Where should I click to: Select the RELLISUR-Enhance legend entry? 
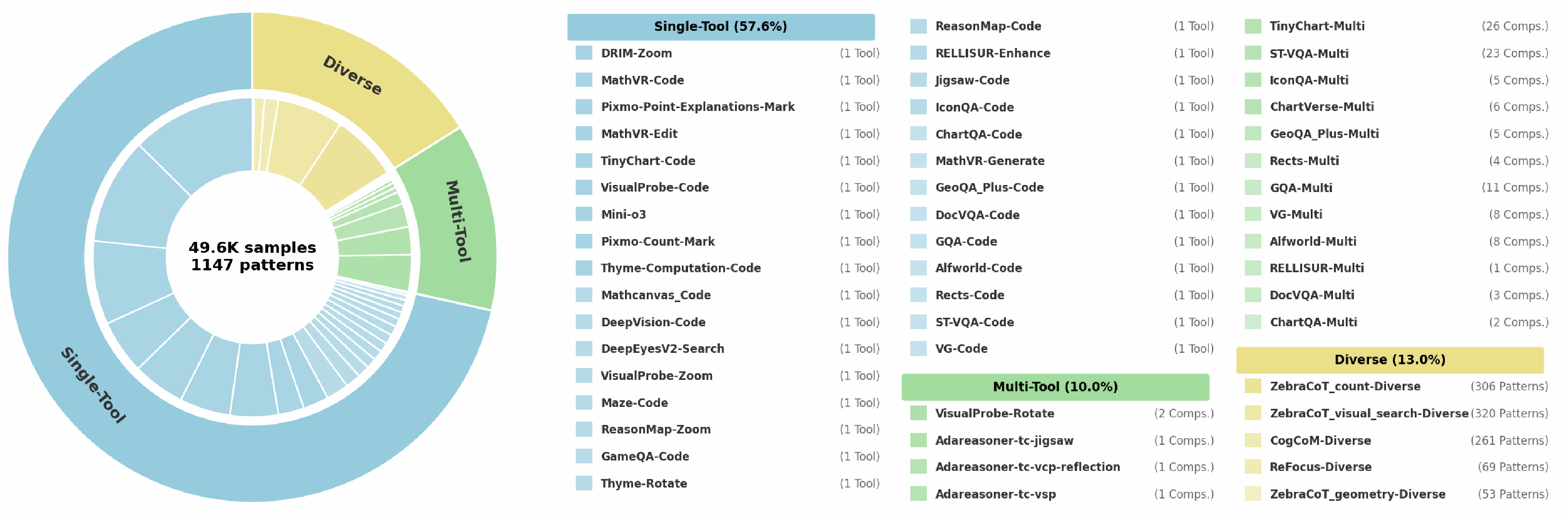point(1061,53)
